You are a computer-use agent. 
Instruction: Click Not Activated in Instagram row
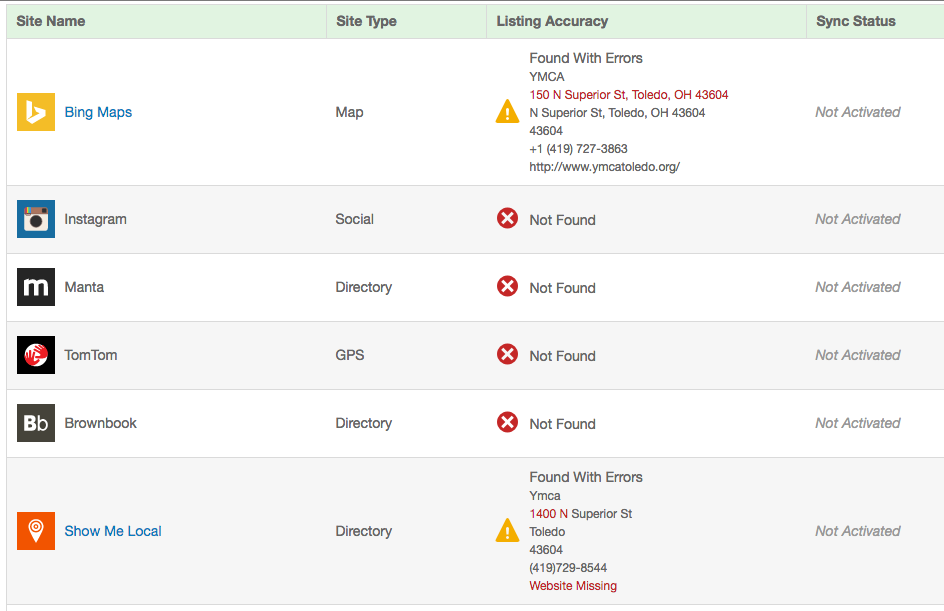(x=857, y=219)
